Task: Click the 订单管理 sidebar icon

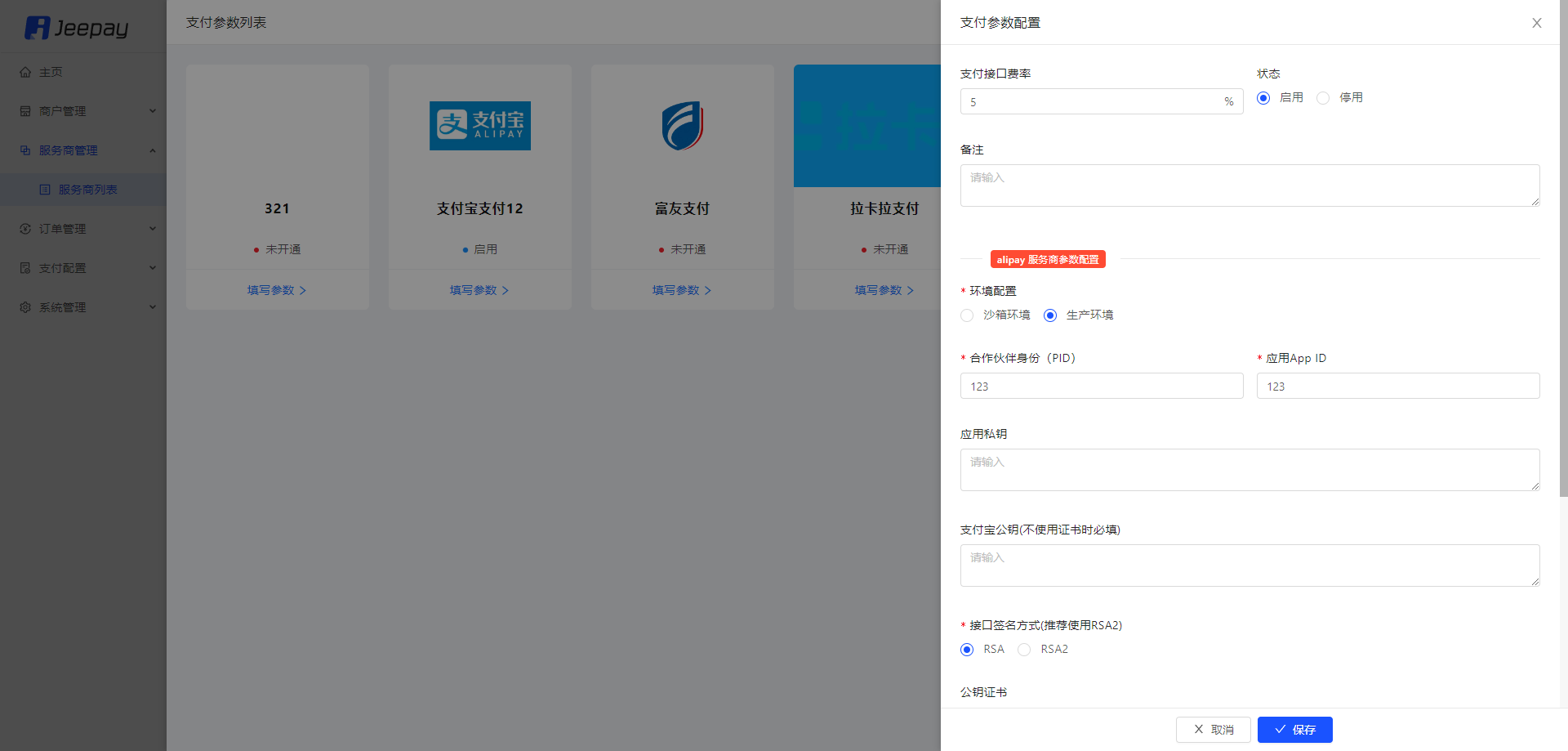Action: 25,229
